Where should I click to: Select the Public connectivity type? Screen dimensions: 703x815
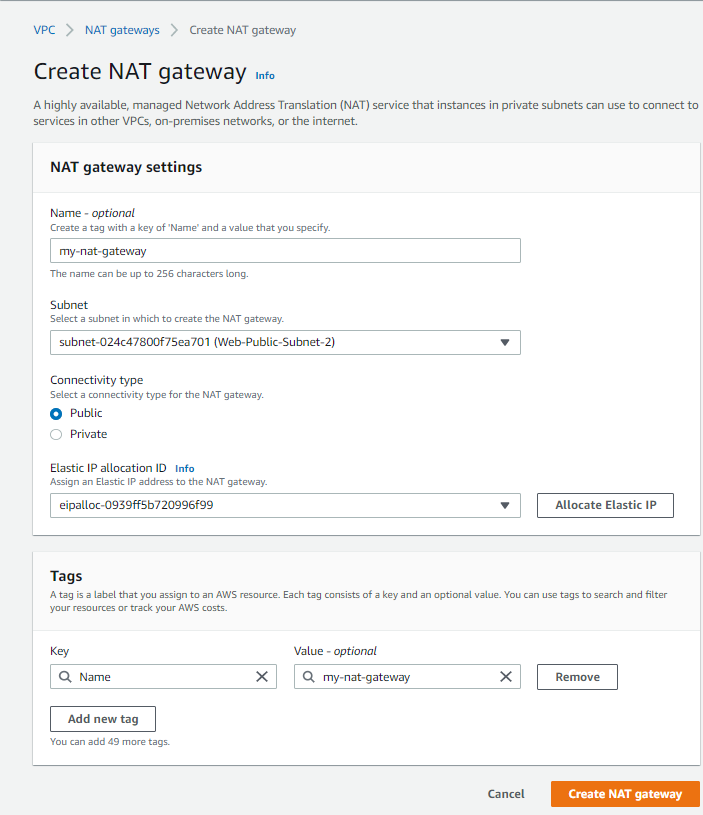pos(56,414)
